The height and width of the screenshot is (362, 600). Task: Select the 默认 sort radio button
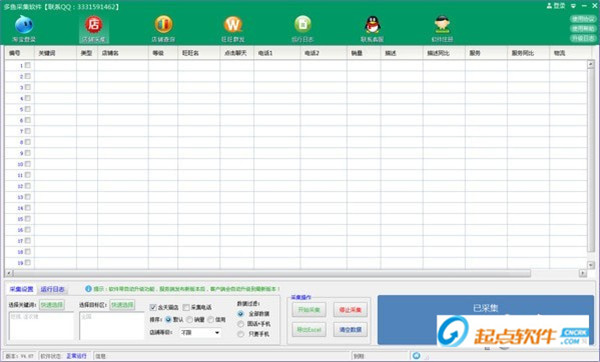tap(168, 320)
